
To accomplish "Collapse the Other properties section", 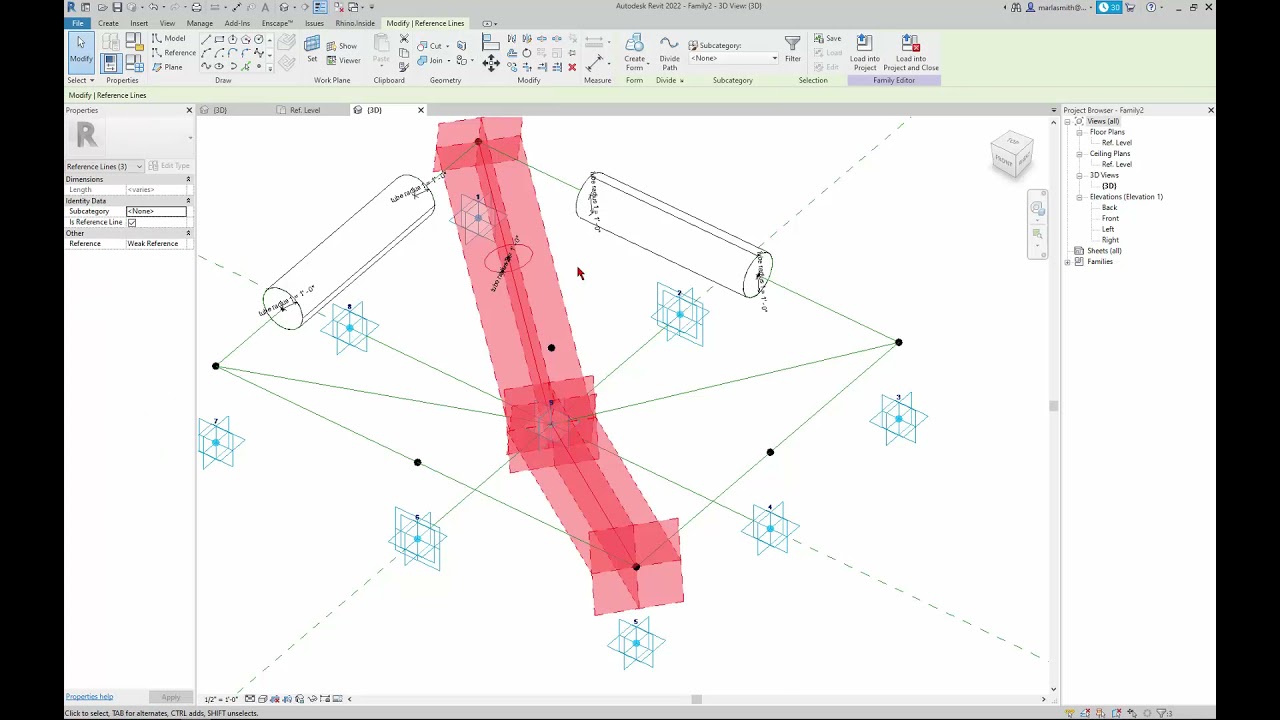I will (x=188, y=233).
